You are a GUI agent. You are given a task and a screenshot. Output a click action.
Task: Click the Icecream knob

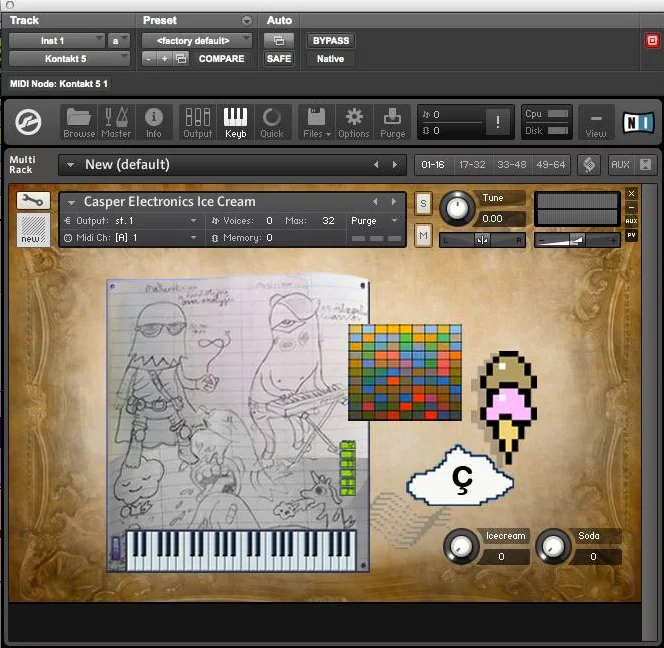pyautogui.click(x=461, y=546)
